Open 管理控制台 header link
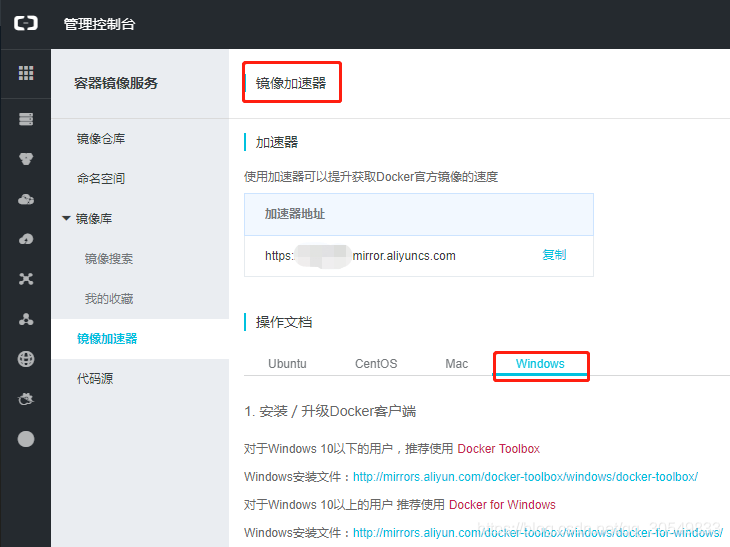 (99, 24)
